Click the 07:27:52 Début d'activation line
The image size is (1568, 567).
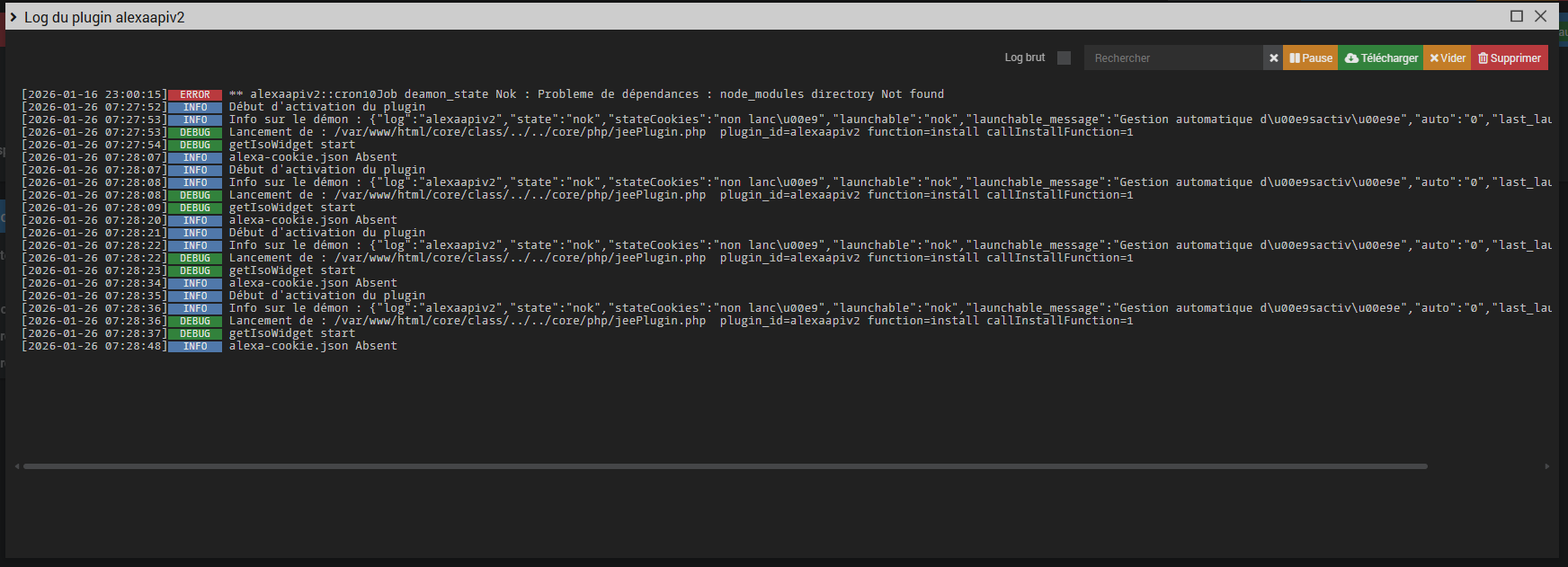coord(327,107)
